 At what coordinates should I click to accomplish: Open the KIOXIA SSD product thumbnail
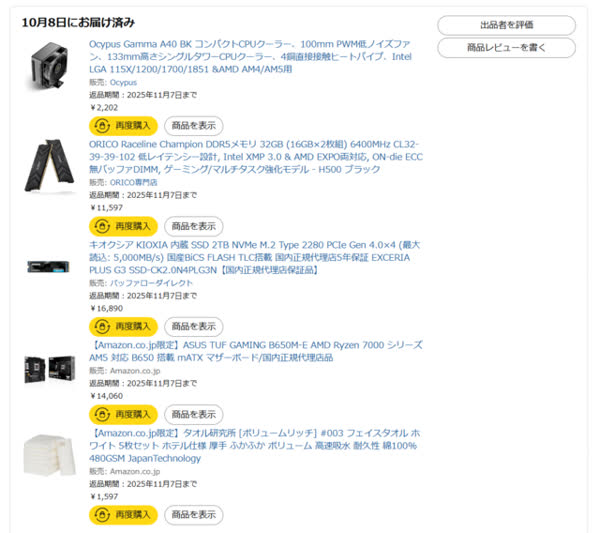[x=49, y=266]
